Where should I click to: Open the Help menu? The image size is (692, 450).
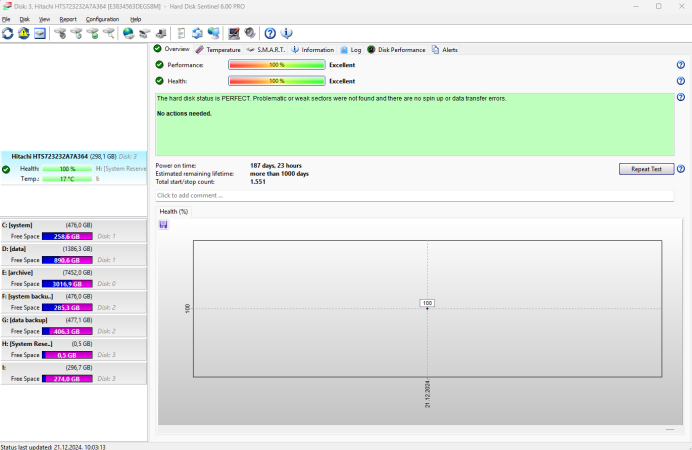(135, 19)
